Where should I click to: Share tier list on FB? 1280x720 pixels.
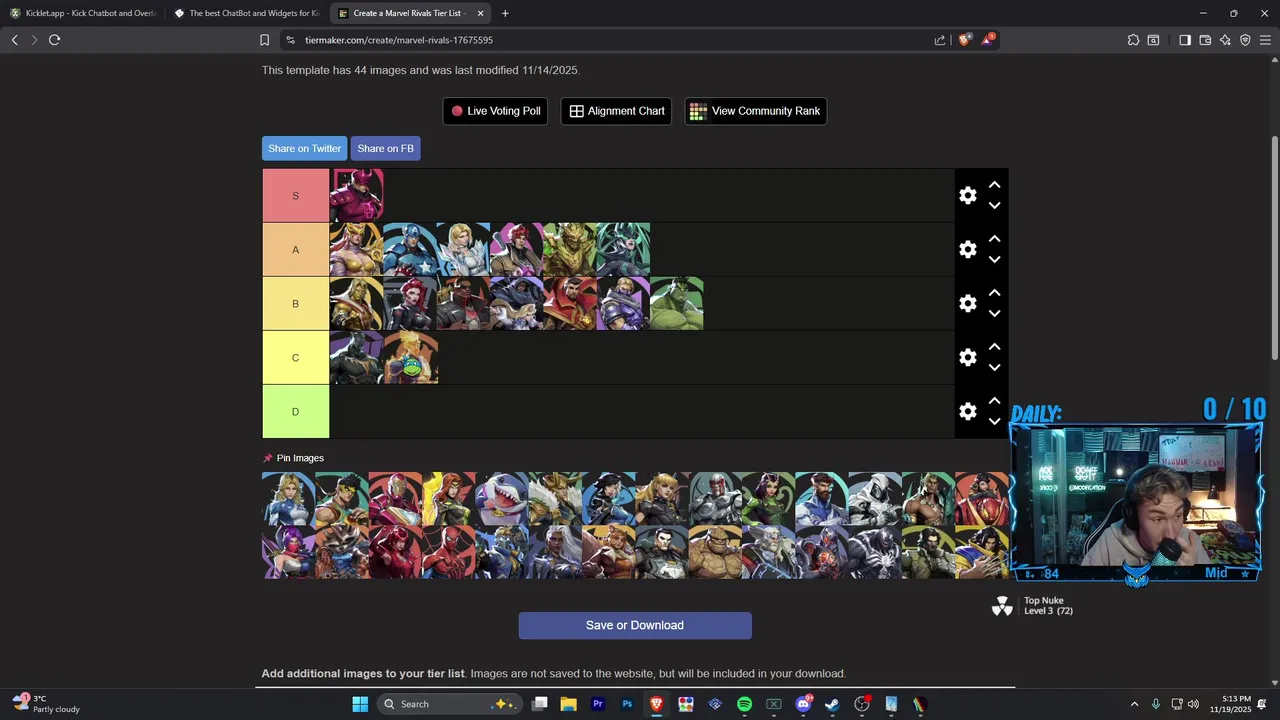(385, 148)
